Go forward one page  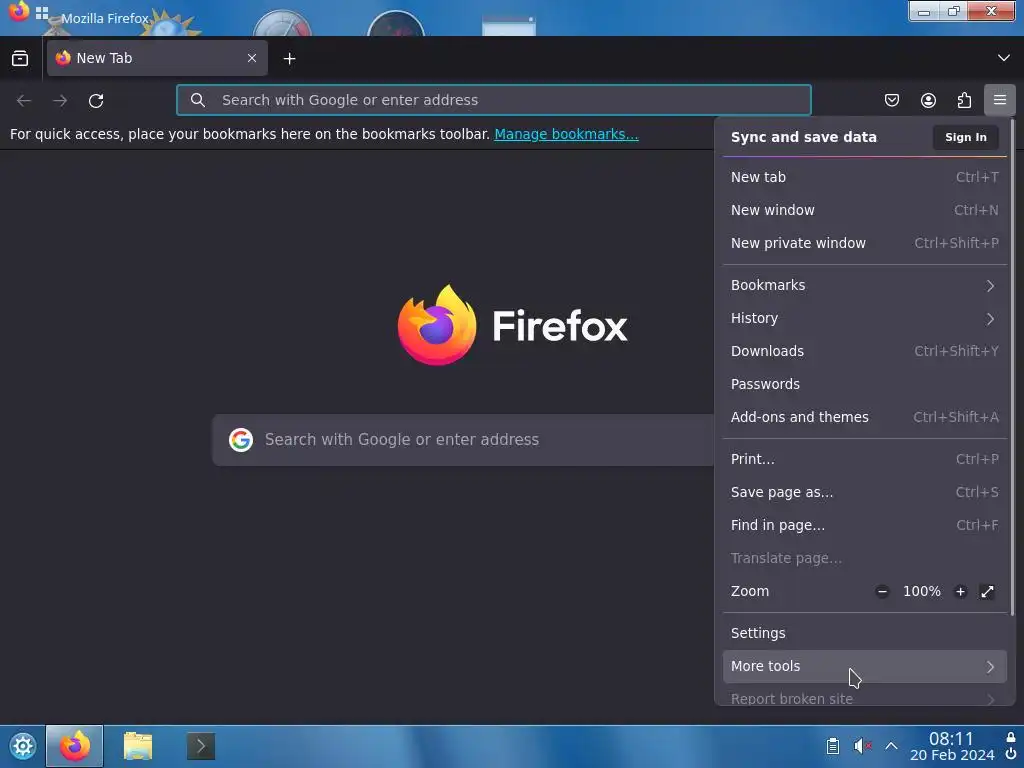point(60,101)
